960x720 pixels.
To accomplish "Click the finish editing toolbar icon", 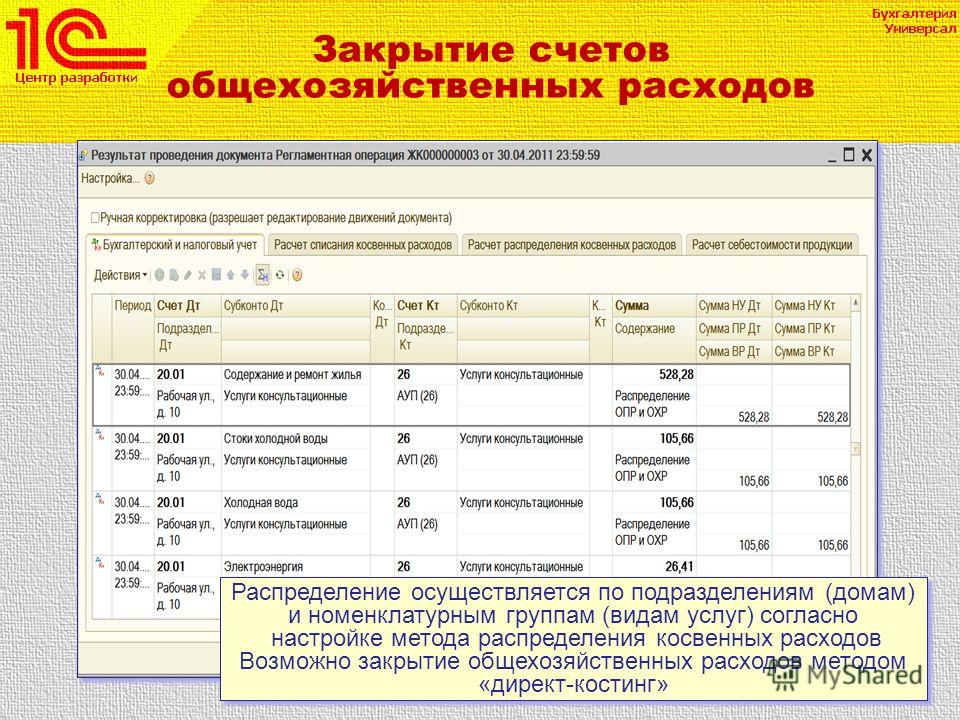I will click(x=216, y=275).
